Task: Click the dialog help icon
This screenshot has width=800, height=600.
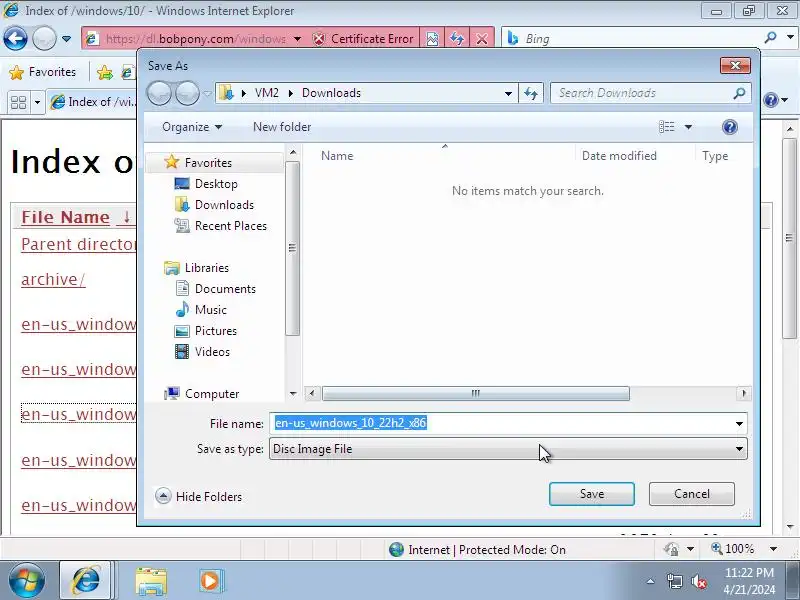Action: click(730, 127)
